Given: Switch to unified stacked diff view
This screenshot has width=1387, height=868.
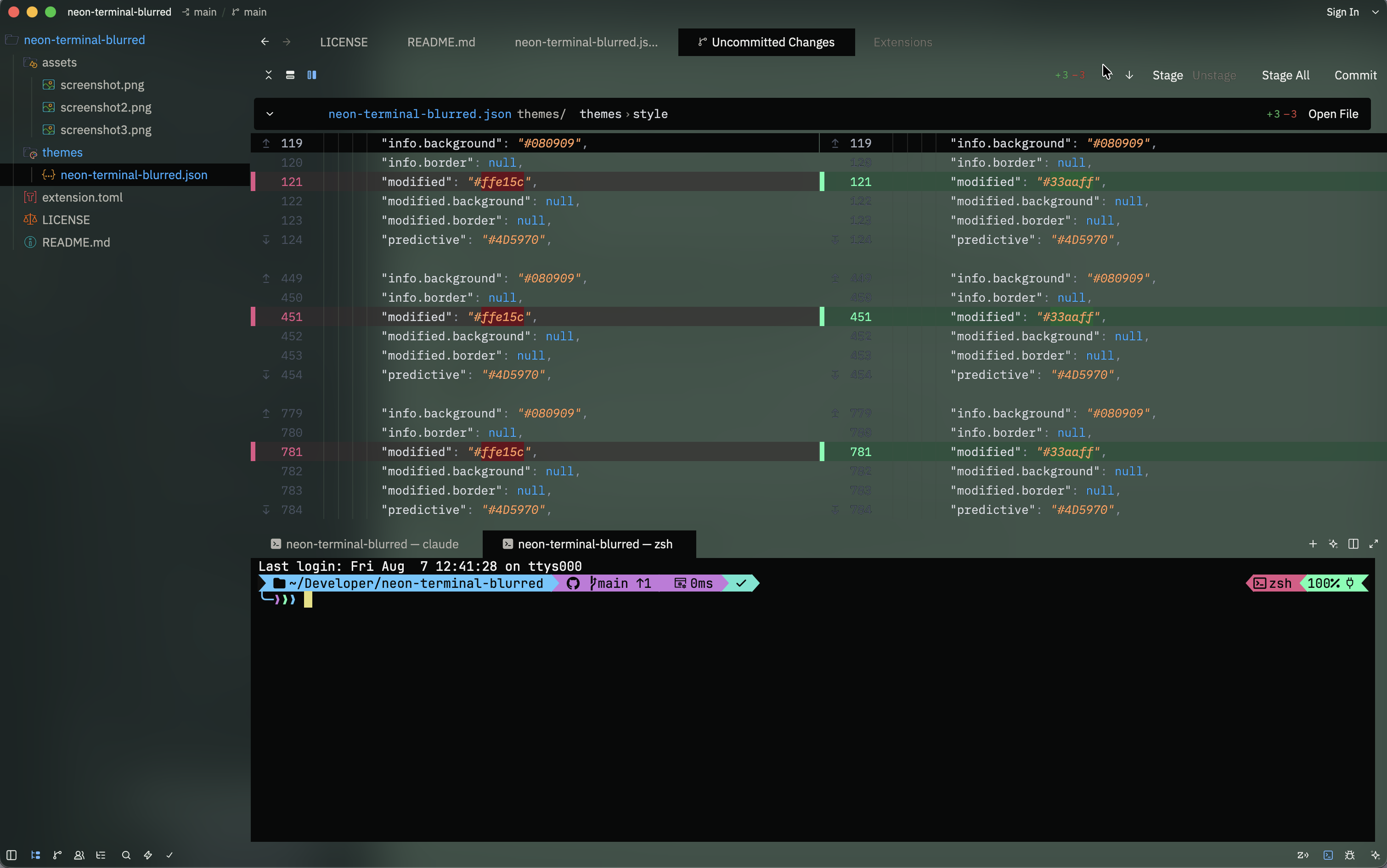Looking at the screenshot, I should tap(290, 75).
